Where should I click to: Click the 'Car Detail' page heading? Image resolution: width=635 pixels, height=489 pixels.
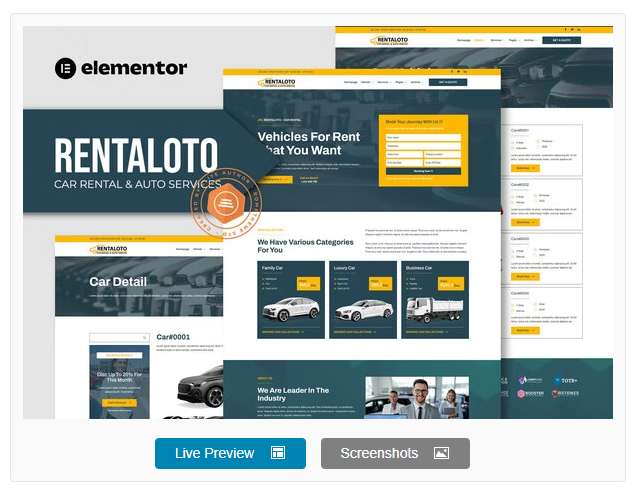(x=118, y=282)
